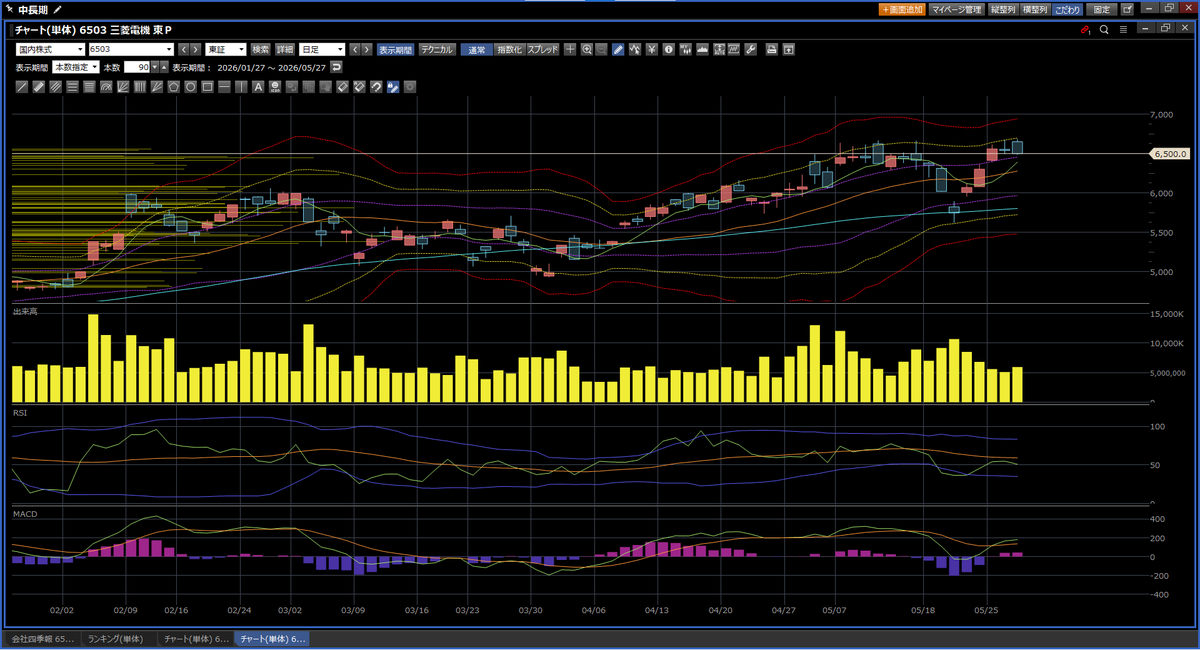Image resolution: width=1200 pixels, height=650 pixels.
Task: Reset display period with the return arrow
Action: point(337,67)
